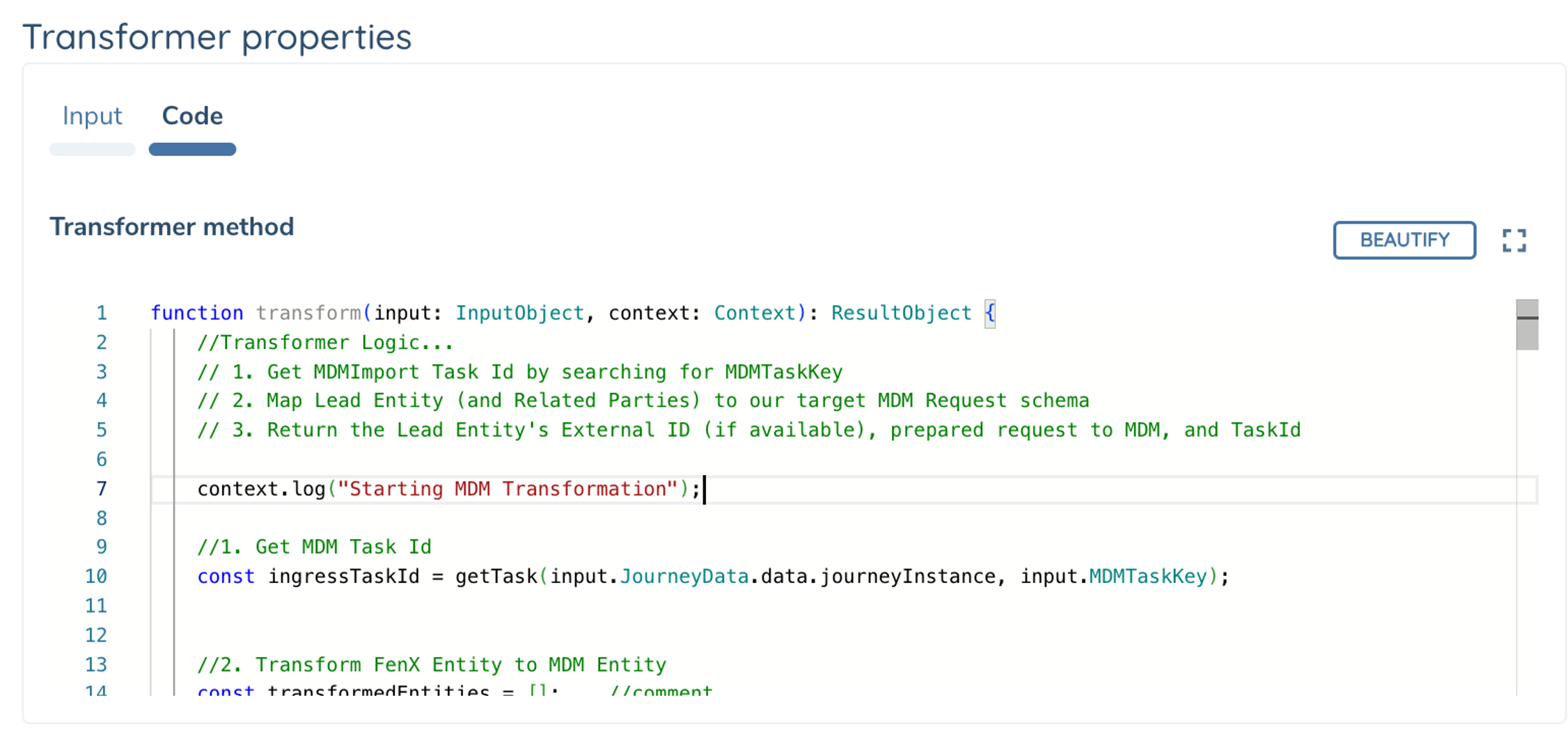1568x737 pixels.
Task: Click the comment 'Transform FenX Entity to MDM Entity'
Action: 432,664
